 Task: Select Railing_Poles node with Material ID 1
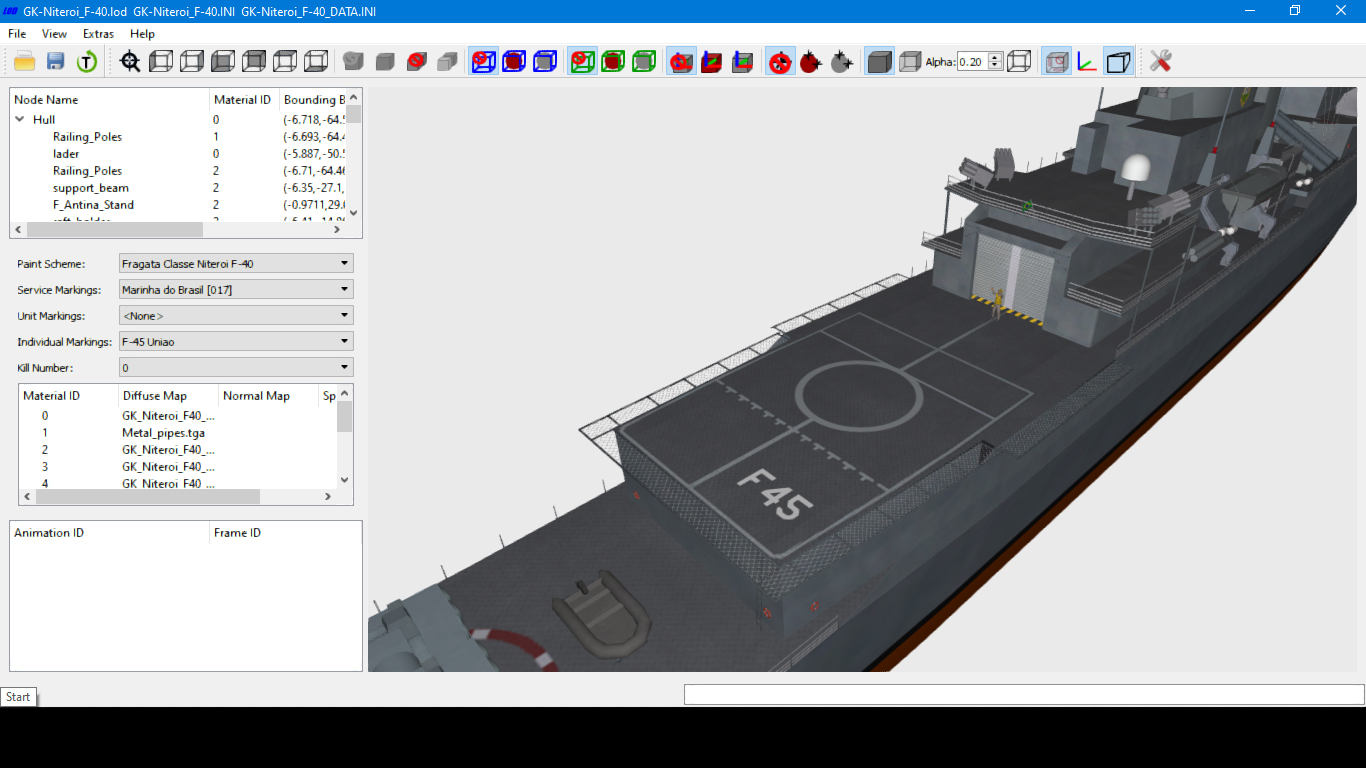click(x=178, y=136)
